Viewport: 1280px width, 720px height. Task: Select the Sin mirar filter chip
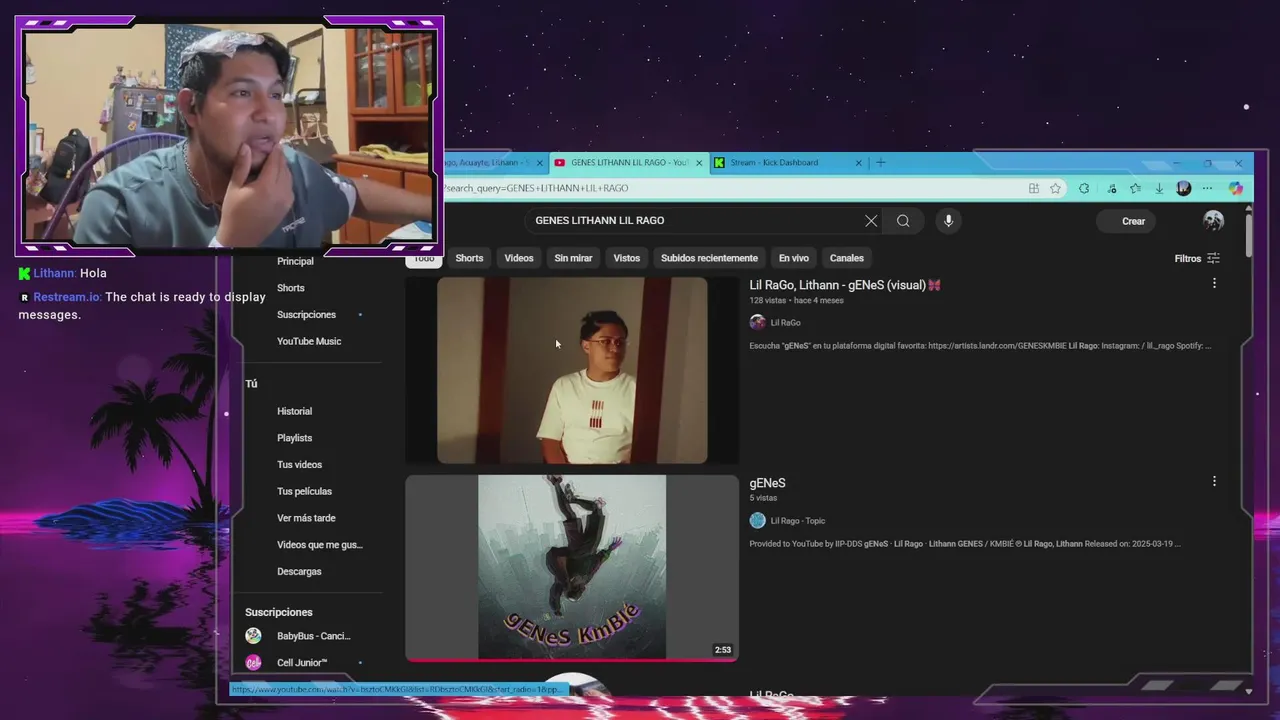573,258
